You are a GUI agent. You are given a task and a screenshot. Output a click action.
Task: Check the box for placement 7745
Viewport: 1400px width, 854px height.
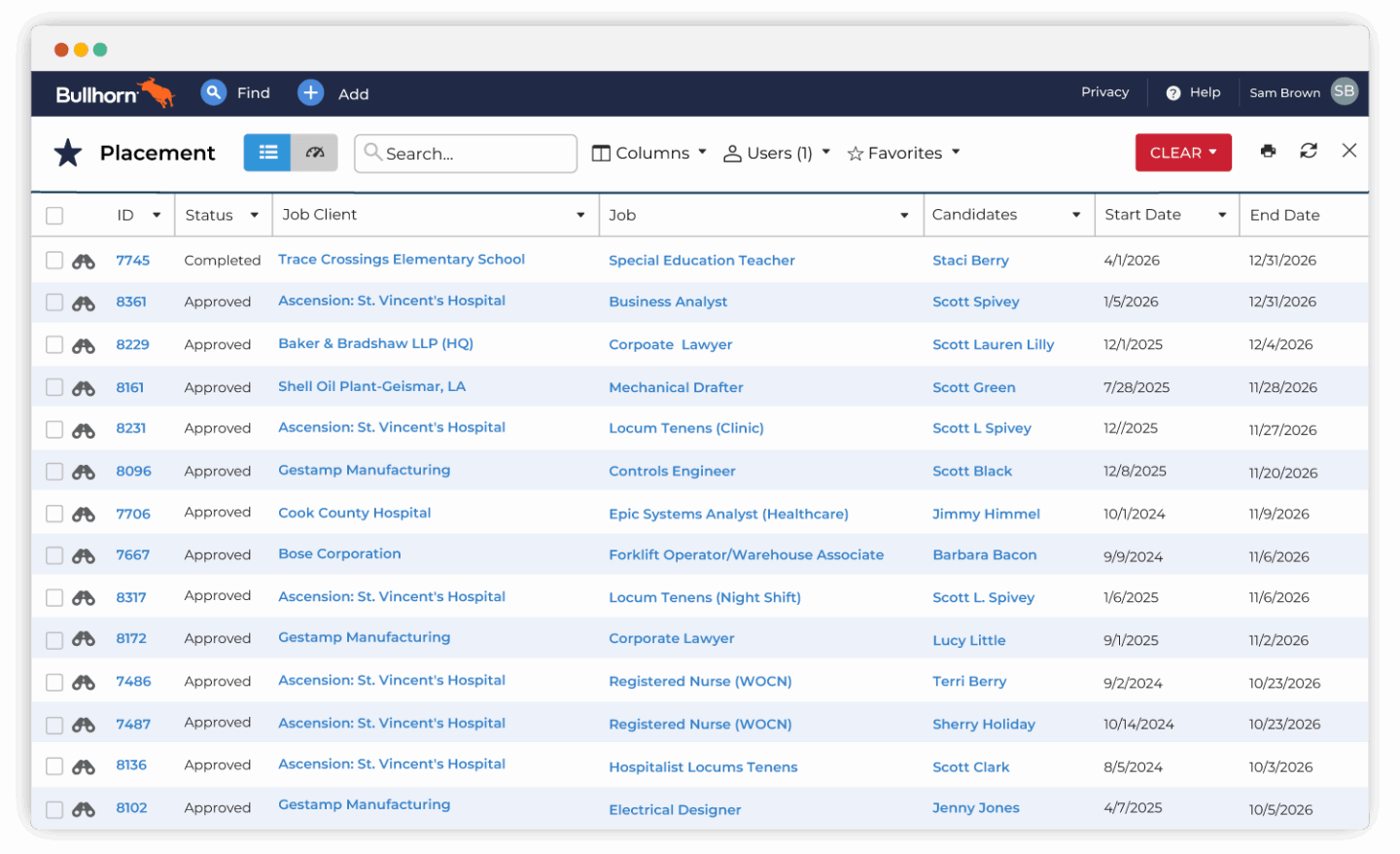[54, 261]
